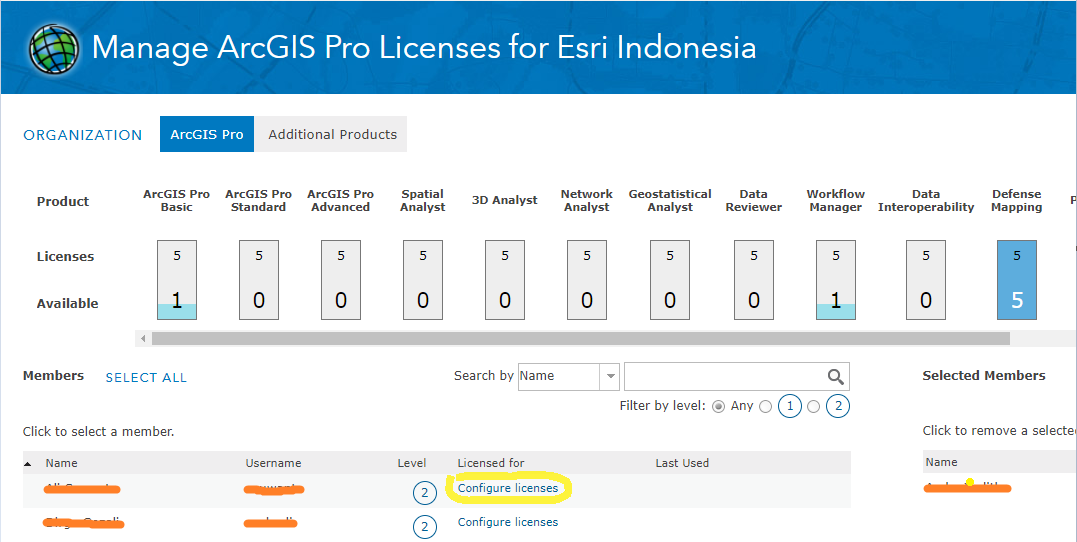Click ArcGIS Pro Standard license bar

point(259,280)
